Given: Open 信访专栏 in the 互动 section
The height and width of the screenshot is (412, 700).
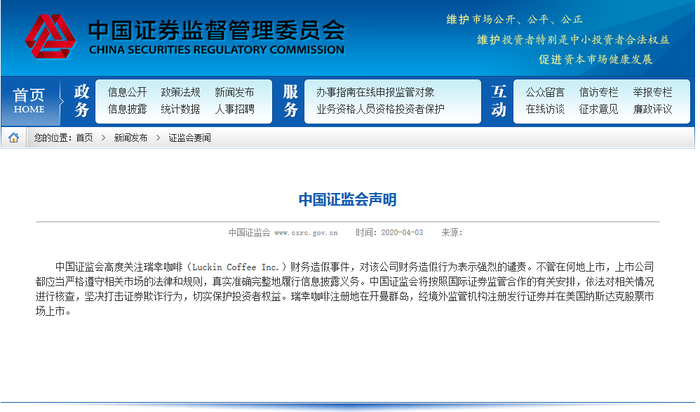Looking at the screenshot, I should [599, 92].
